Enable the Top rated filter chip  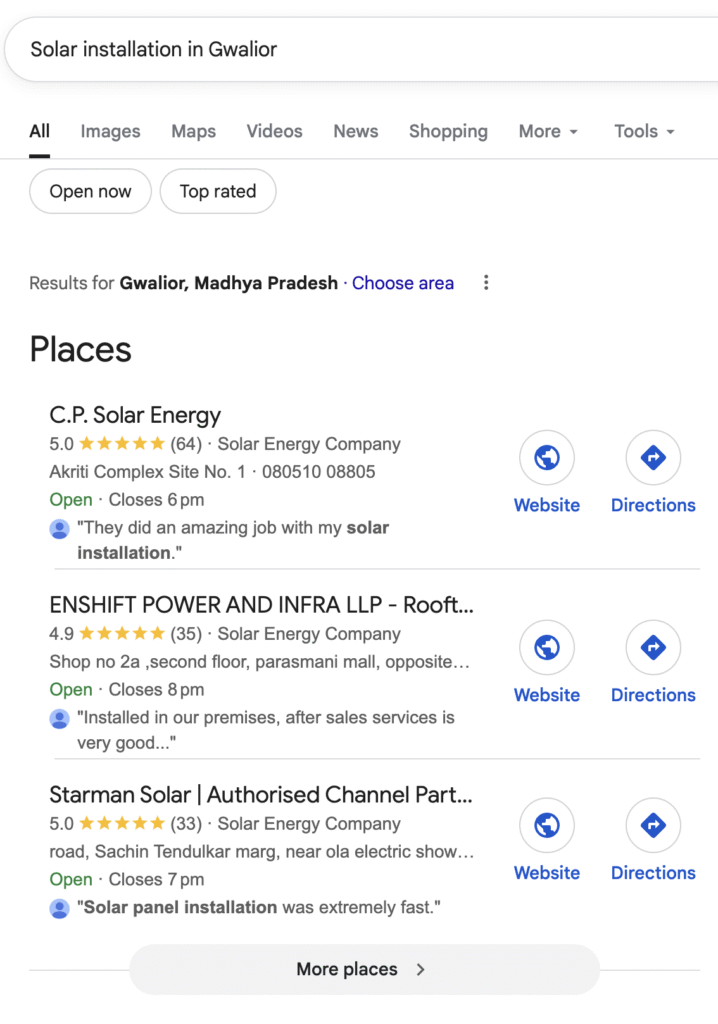pyautogui.click(x=218, y=191)
